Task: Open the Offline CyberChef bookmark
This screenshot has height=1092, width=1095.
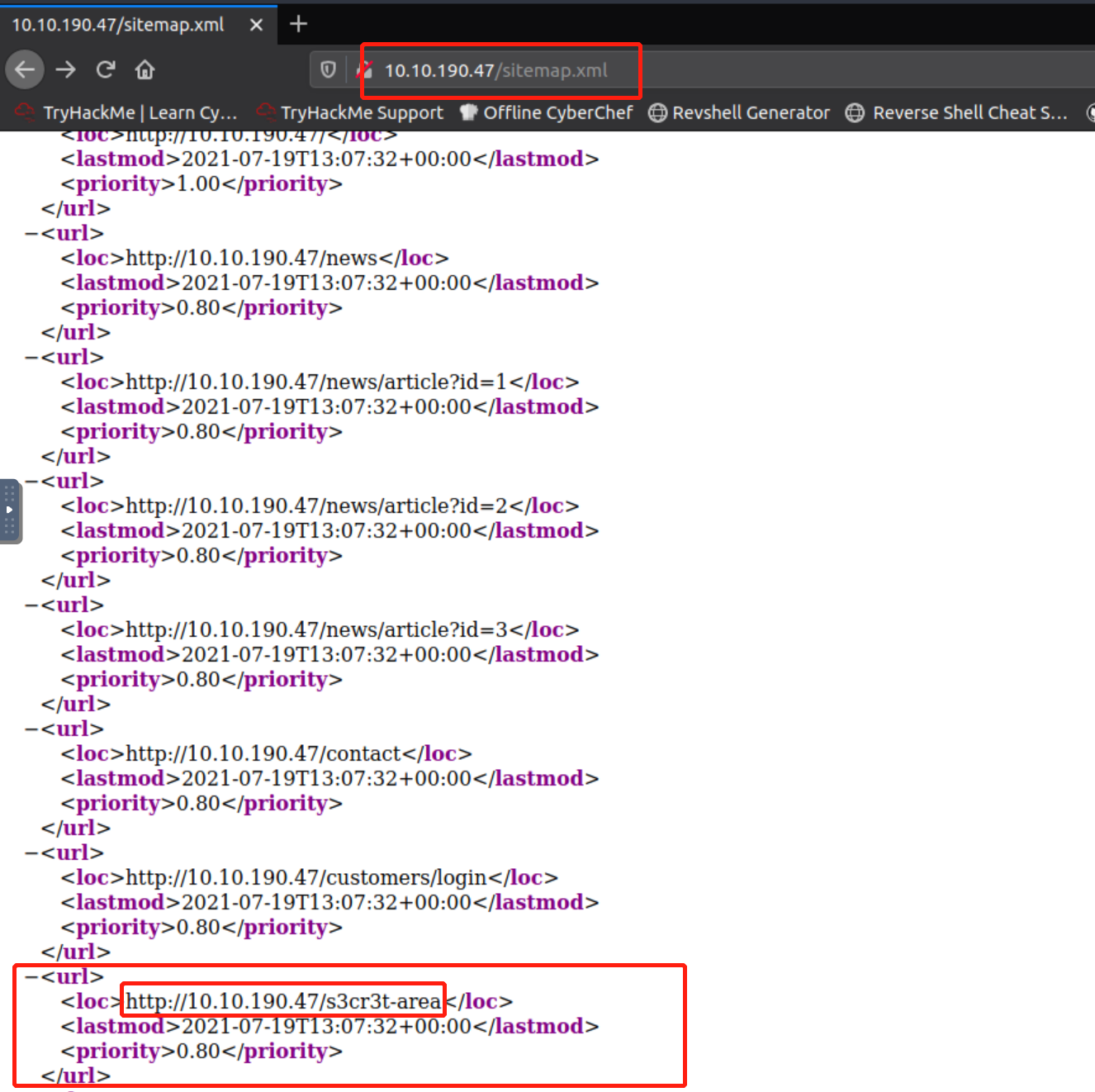Action: pos(547,113)
